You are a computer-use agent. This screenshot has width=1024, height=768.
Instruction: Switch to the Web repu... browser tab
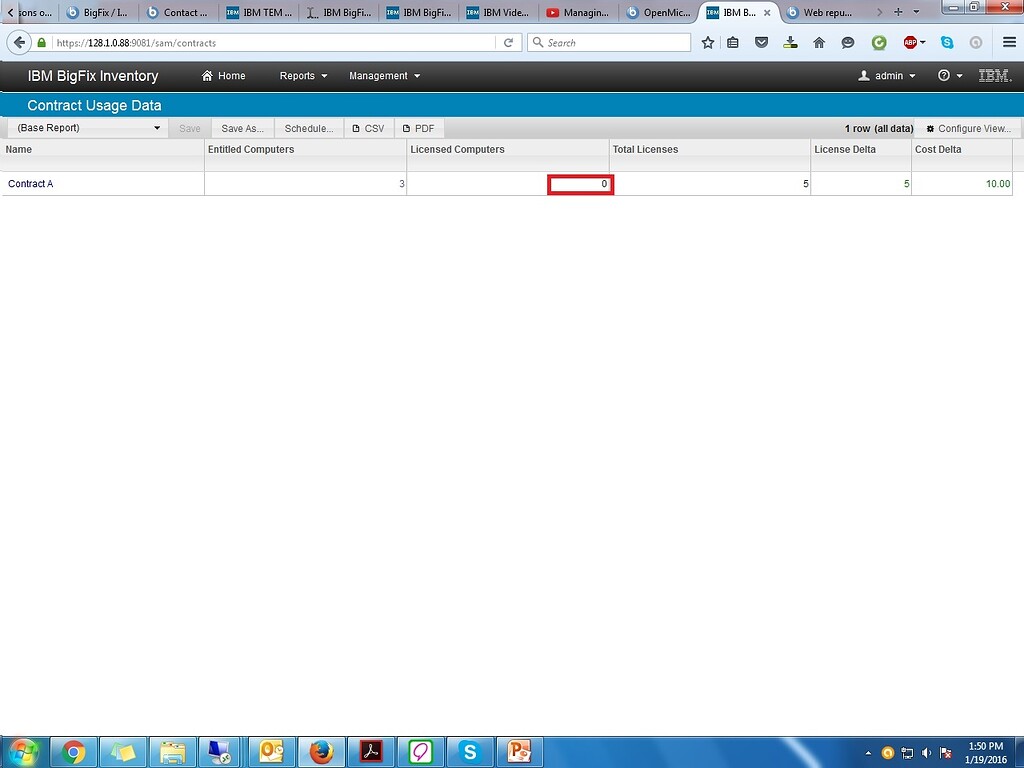827,12
